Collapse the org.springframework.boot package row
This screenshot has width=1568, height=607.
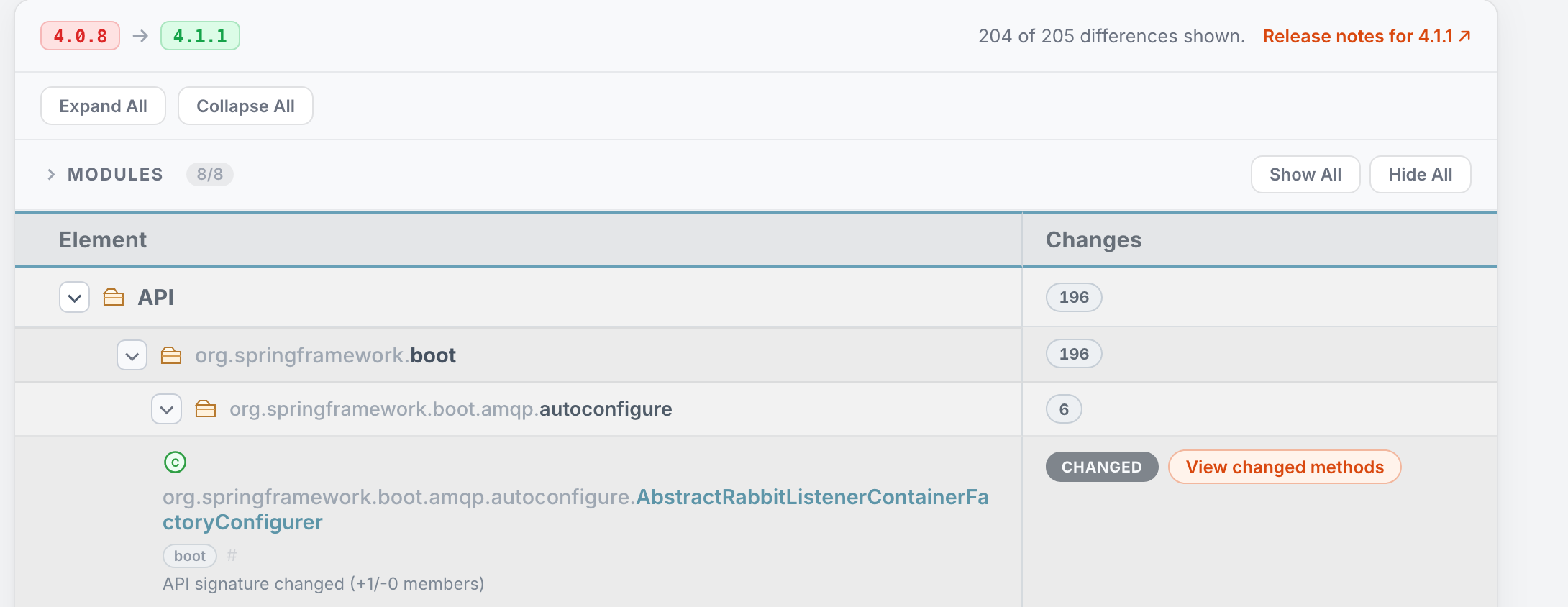pyautogui.click(x=132, y=355)
